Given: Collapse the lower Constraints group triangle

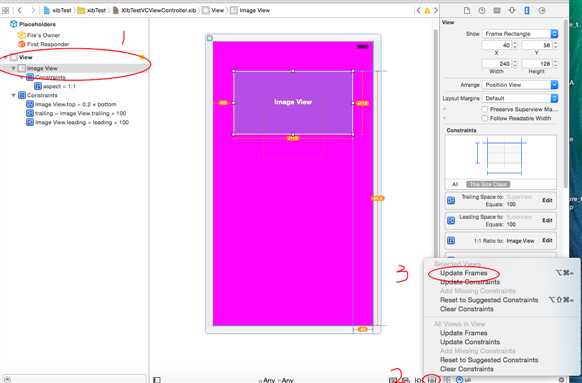Looking at the screenshot, I should click(14, 95).
